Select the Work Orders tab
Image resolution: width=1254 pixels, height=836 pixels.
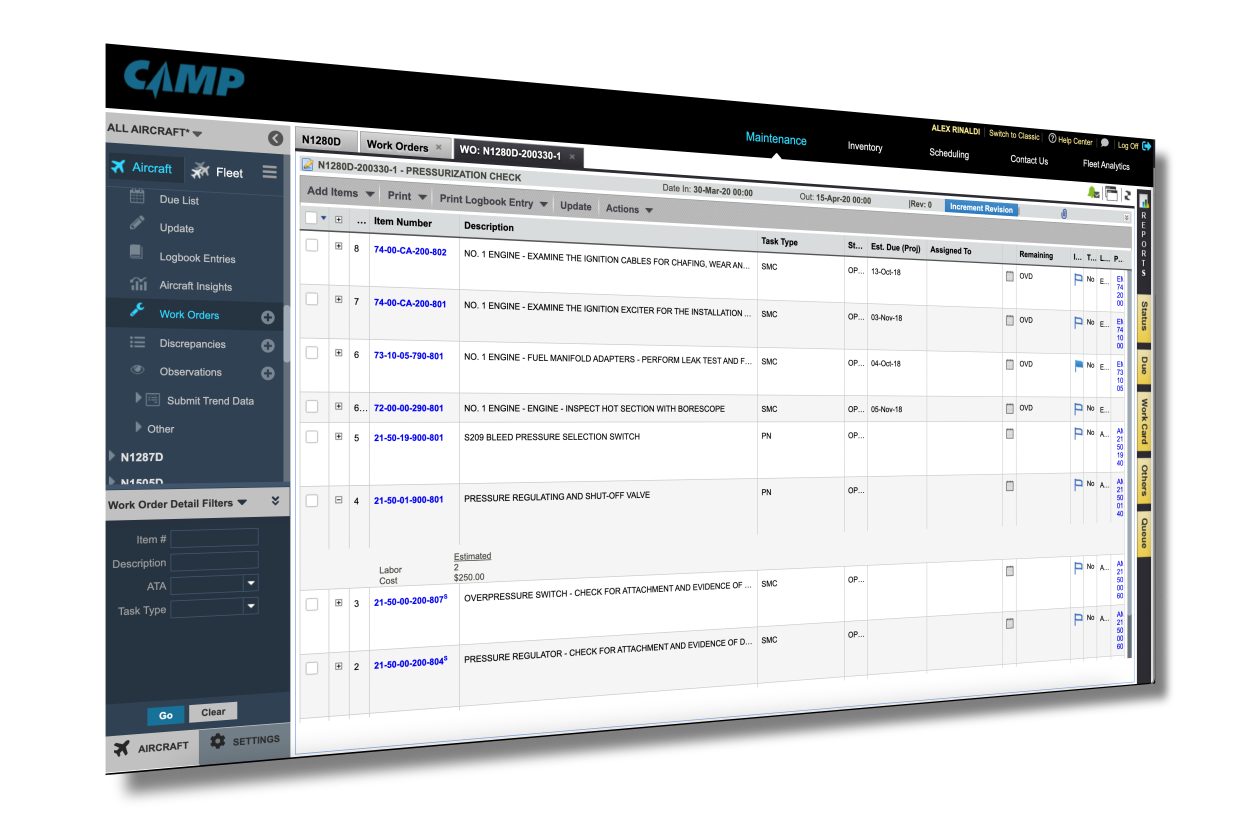(x=398, y=145)
